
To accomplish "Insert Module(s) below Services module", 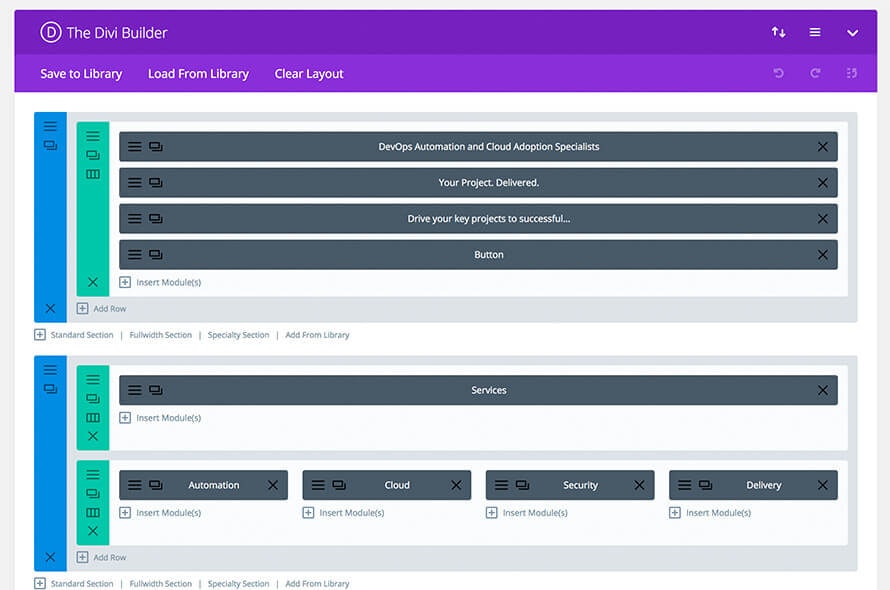I will (x=160, y=418).
